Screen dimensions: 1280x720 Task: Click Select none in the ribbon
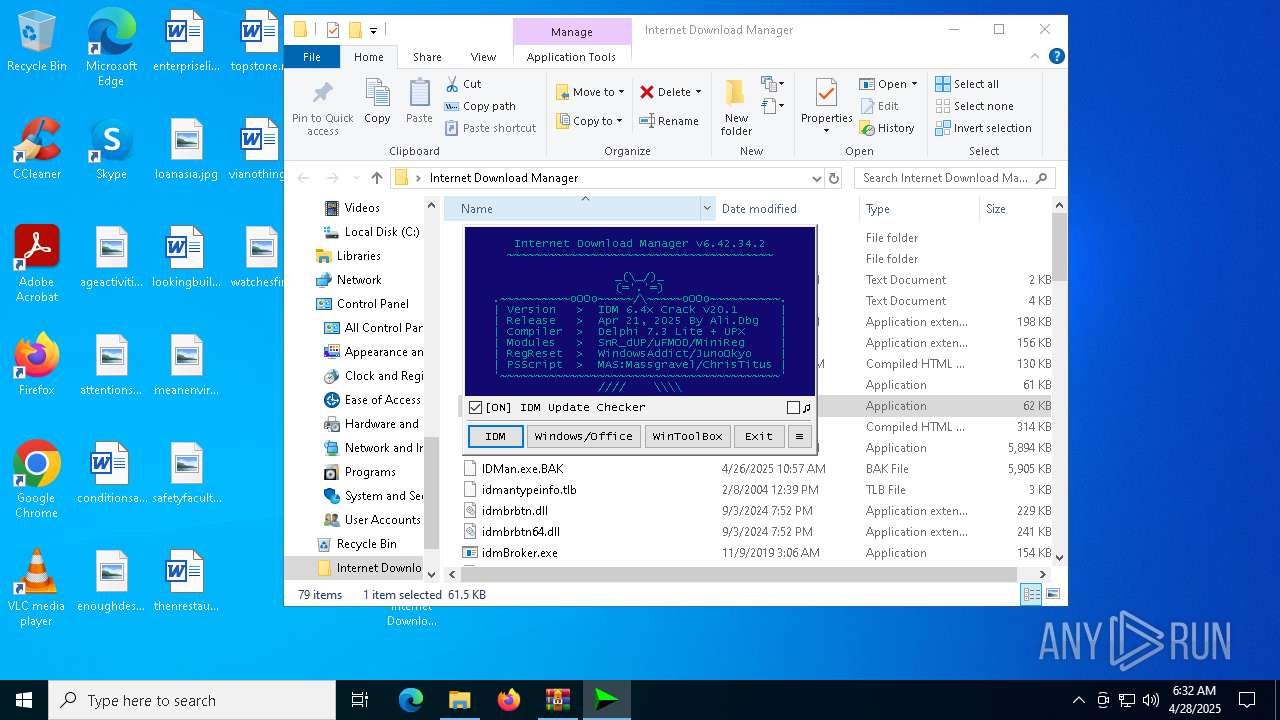(x=974, y=106)
